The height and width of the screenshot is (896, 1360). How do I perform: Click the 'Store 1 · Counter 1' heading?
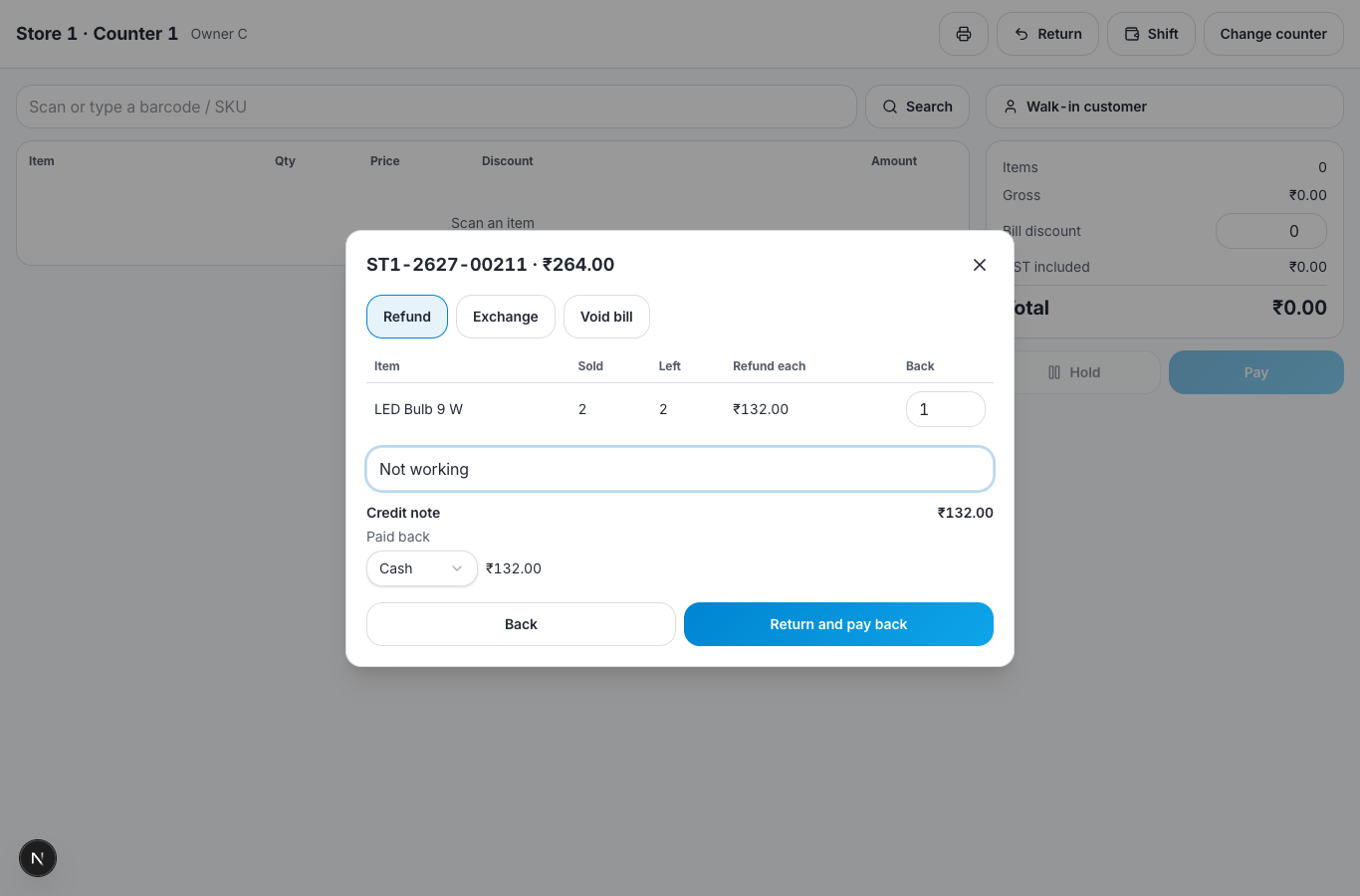click(97, 34)
